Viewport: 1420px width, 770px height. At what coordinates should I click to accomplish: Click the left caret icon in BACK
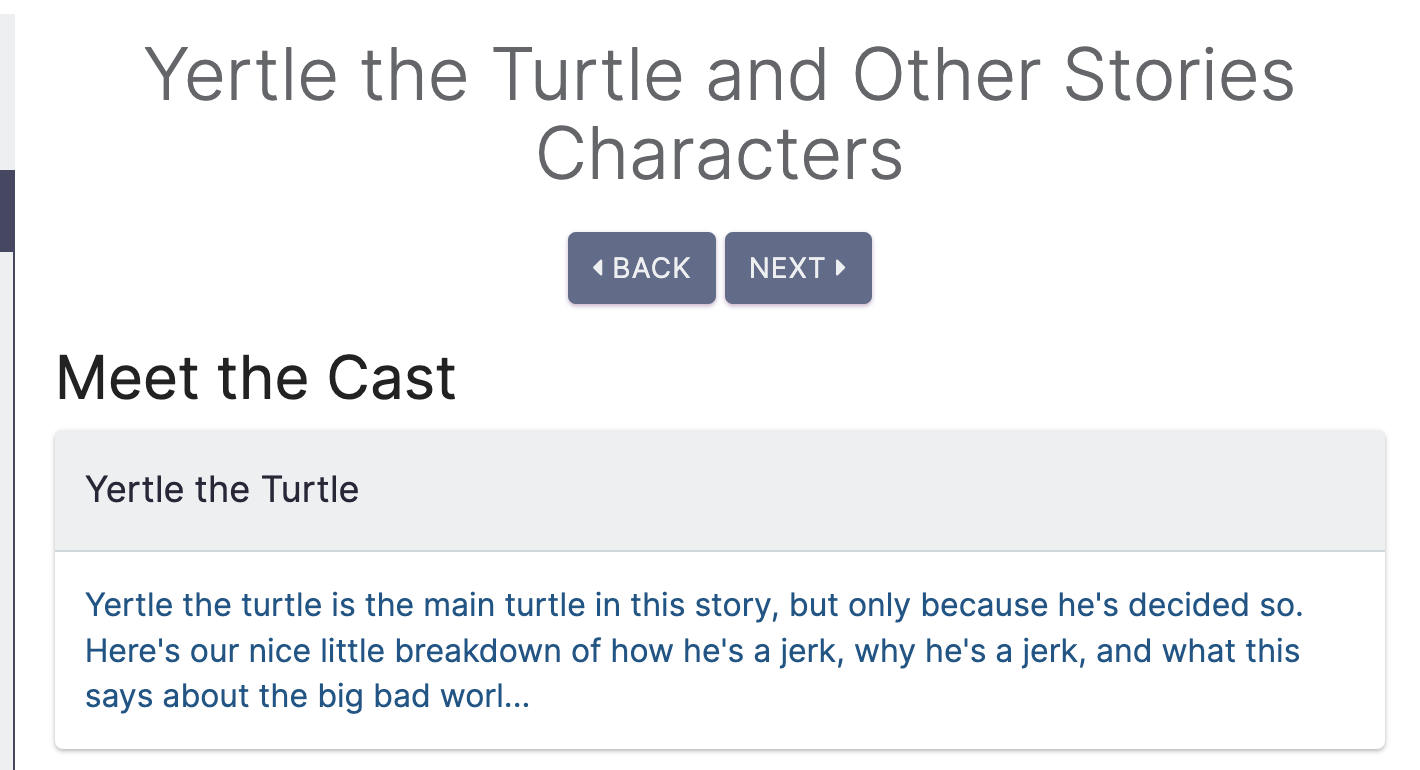(x=598, y=267)
